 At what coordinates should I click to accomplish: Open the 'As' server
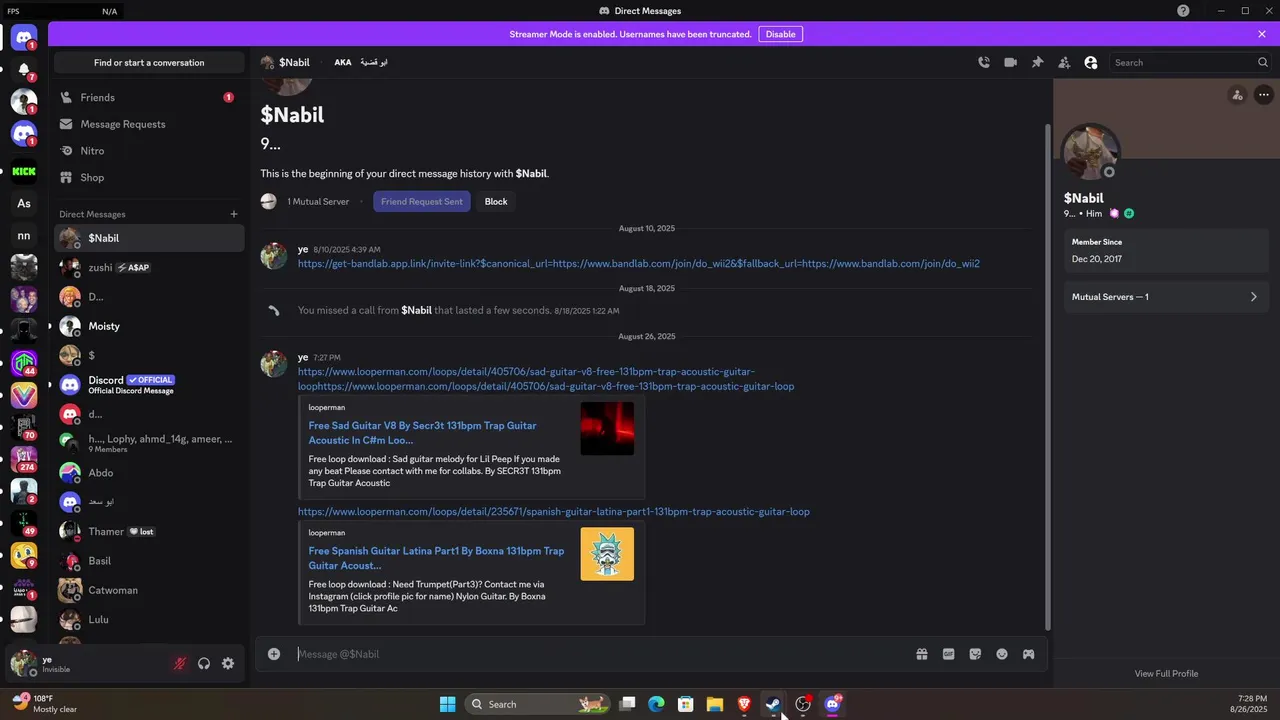(24, 203)
